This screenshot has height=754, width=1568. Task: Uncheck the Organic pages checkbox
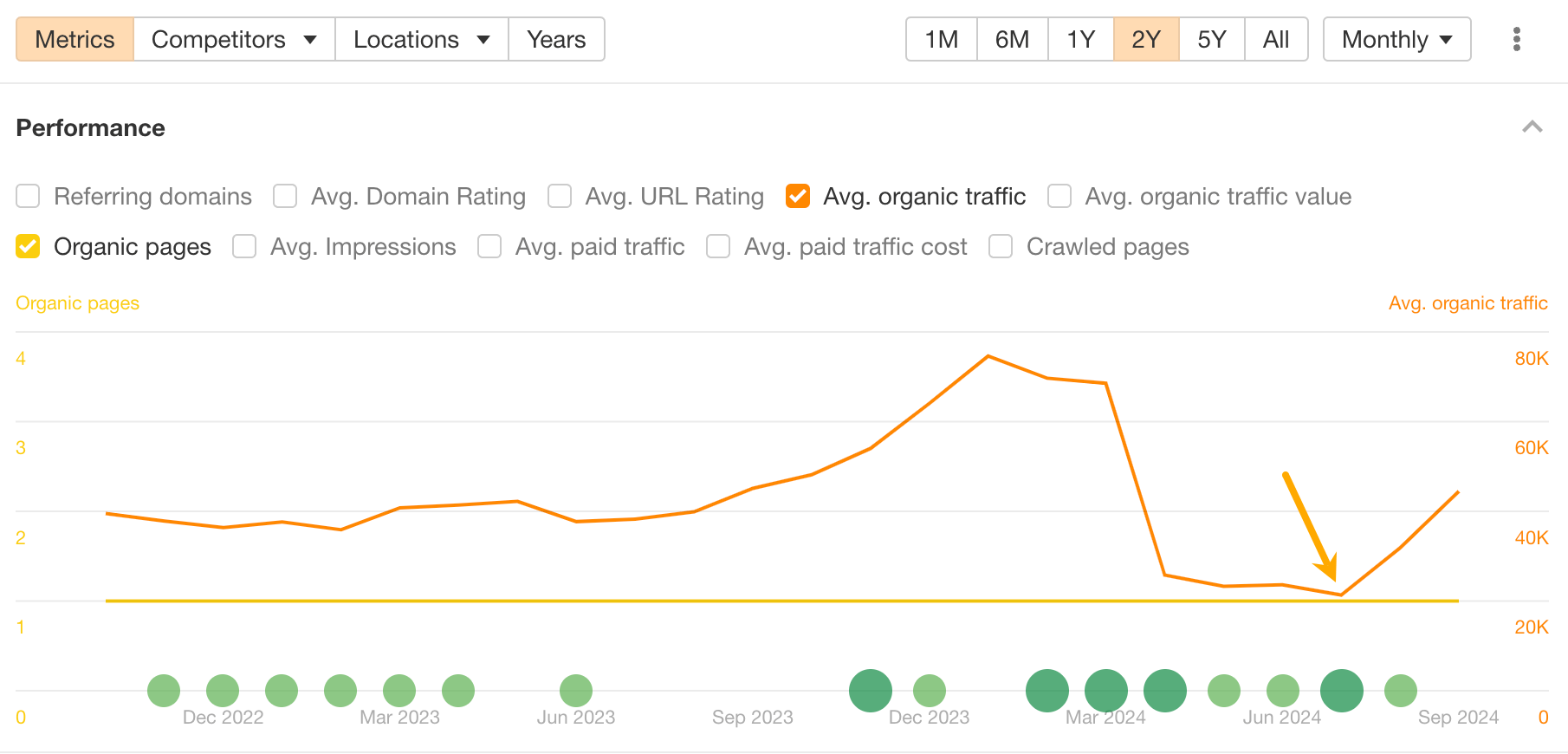click(x=28, y=247)
